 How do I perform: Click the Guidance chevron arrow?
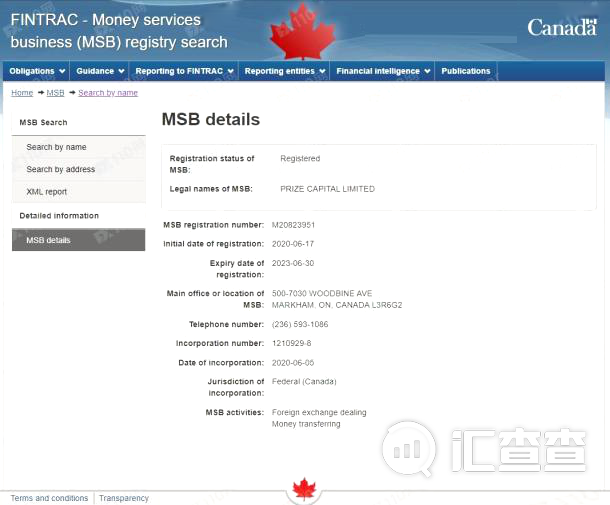(x=121, y=71)
